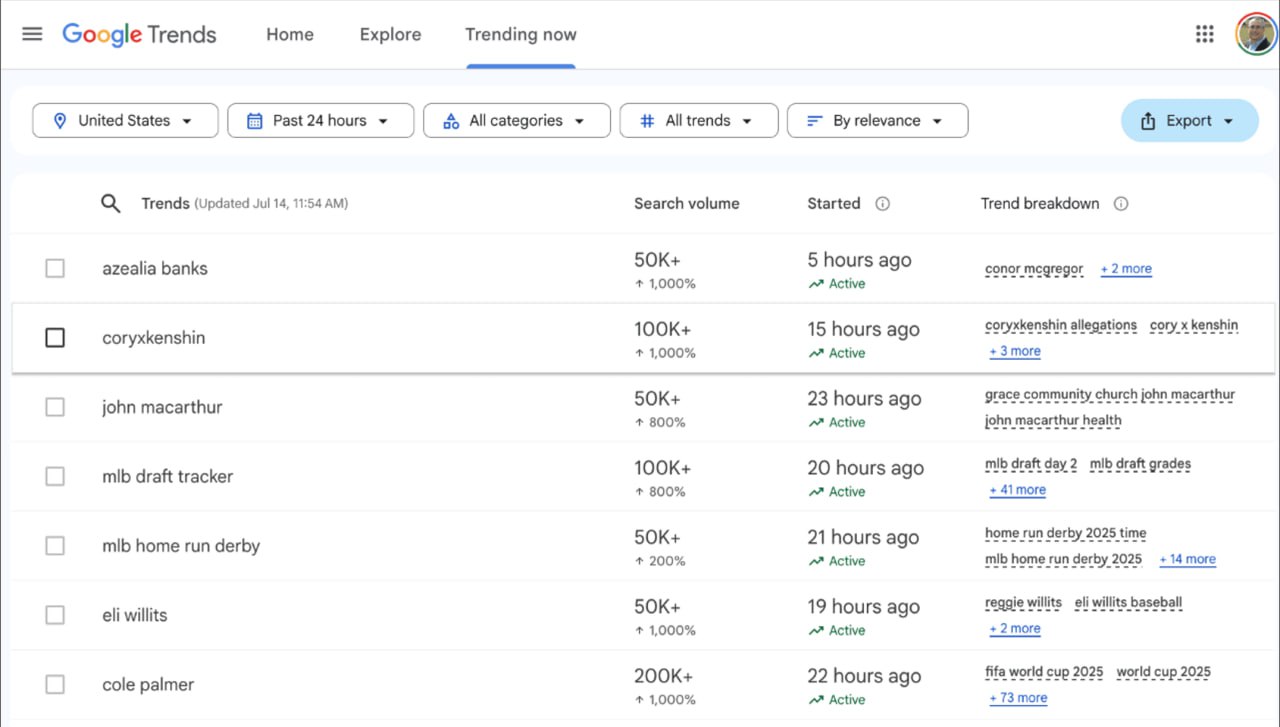The width and height of the screenshot is (1280, 727).
Task: Click the sort icon in By relevance filter
Action: [x=814, y=121]
